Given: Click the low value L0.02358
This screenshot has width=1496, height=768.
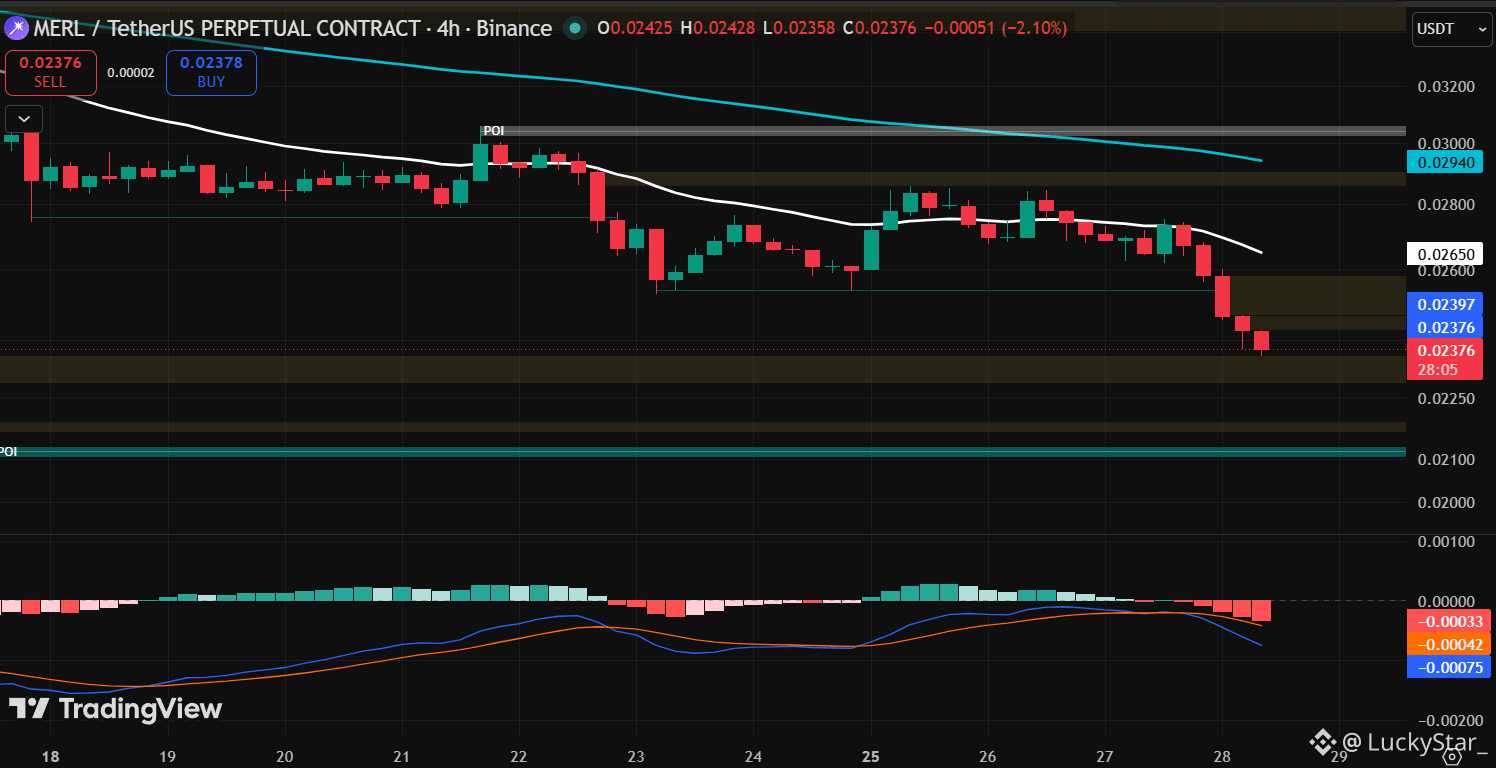Looking at the screenshot, I should pos(797,29).
